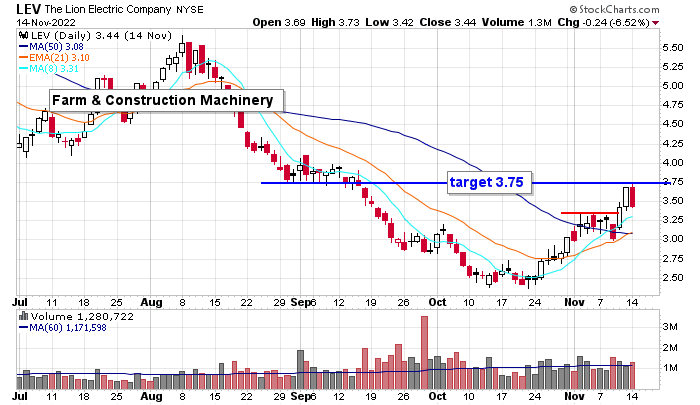
Task: Click the NYSE exchange label
Action: click(190, 9)
